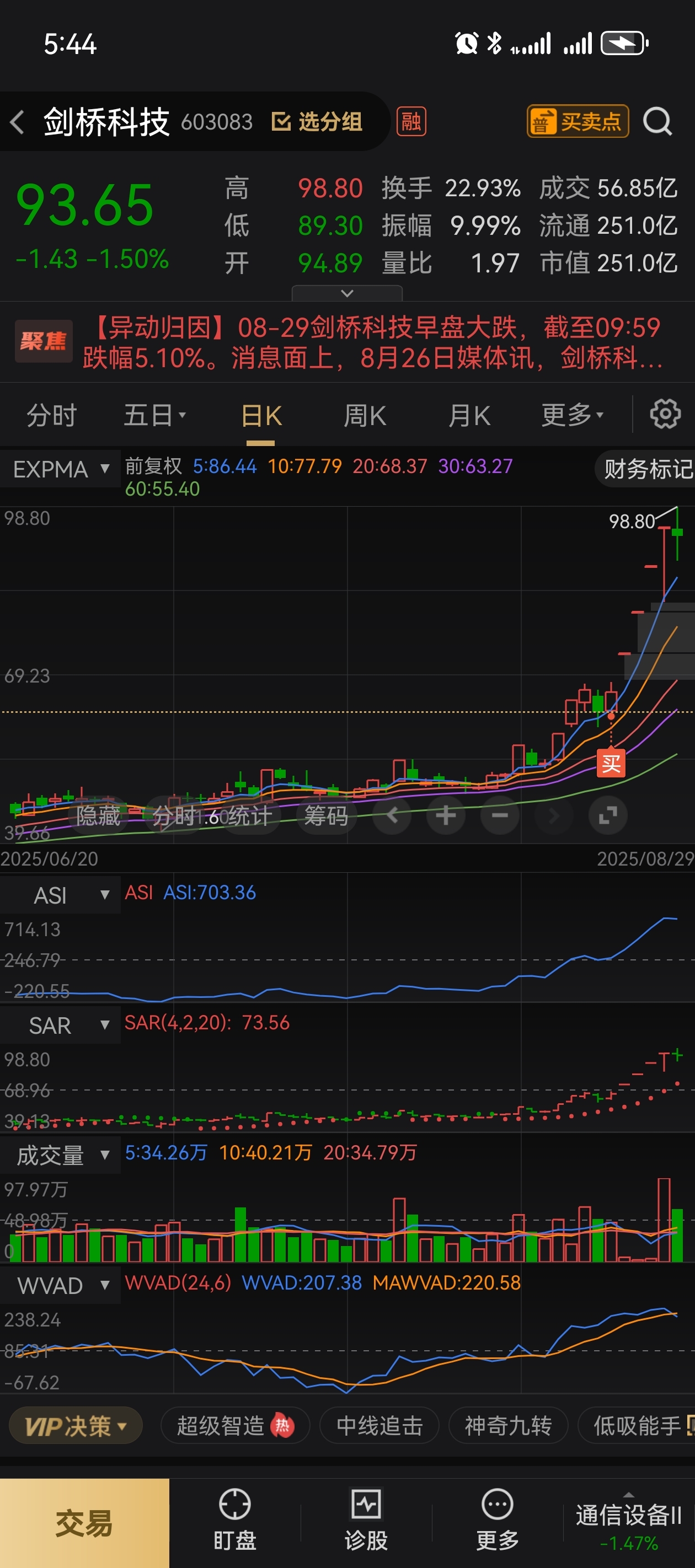The width and height of the screenshot is (695, 1568).
Task: Select the 中线追击 strategy chip
Action: coord(379,1426)
